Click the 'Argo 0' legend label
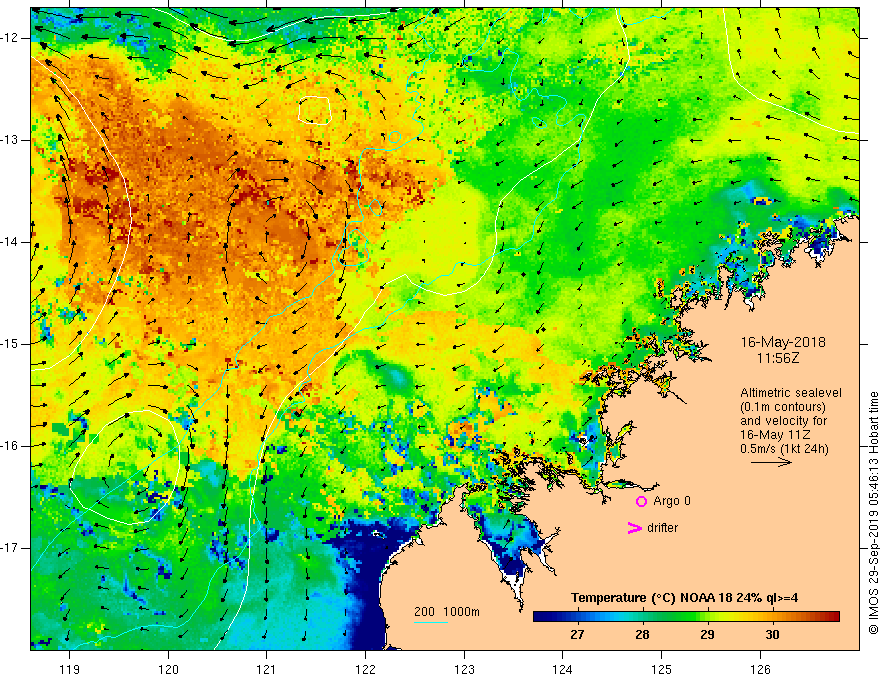 point(672,501)
